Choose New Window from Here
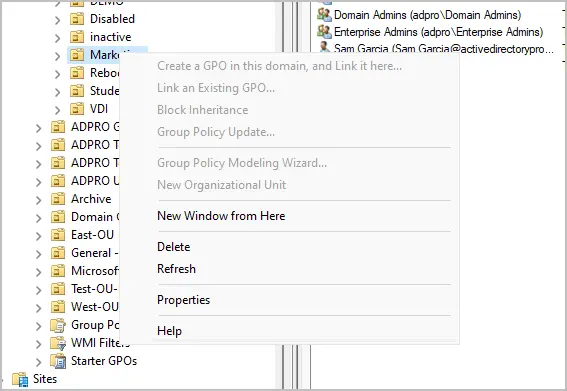 click(221, 216)
